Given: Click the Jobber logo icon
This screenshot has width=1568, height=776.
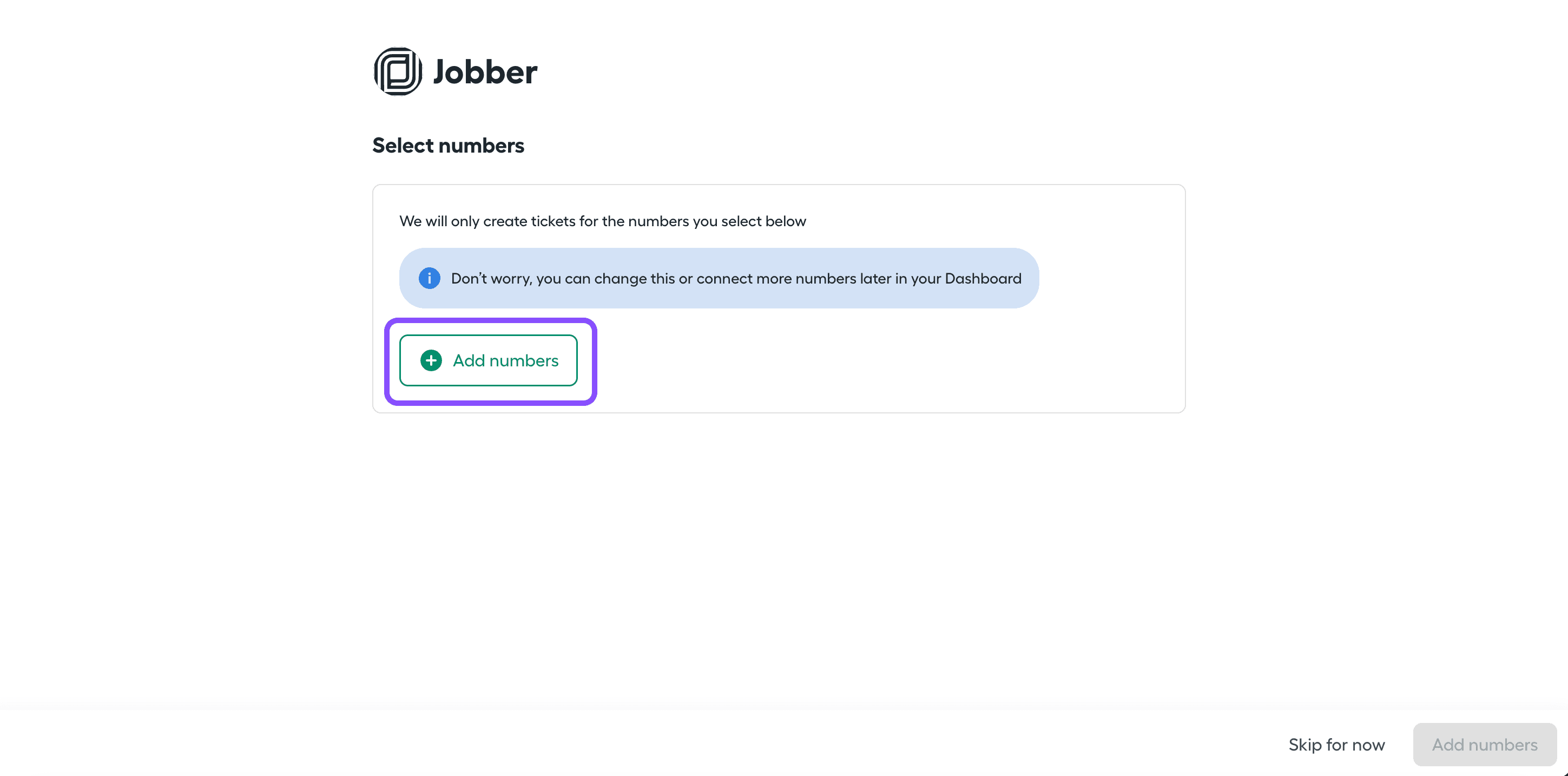Looking at the screenshot, I should [x=398, y=72].
